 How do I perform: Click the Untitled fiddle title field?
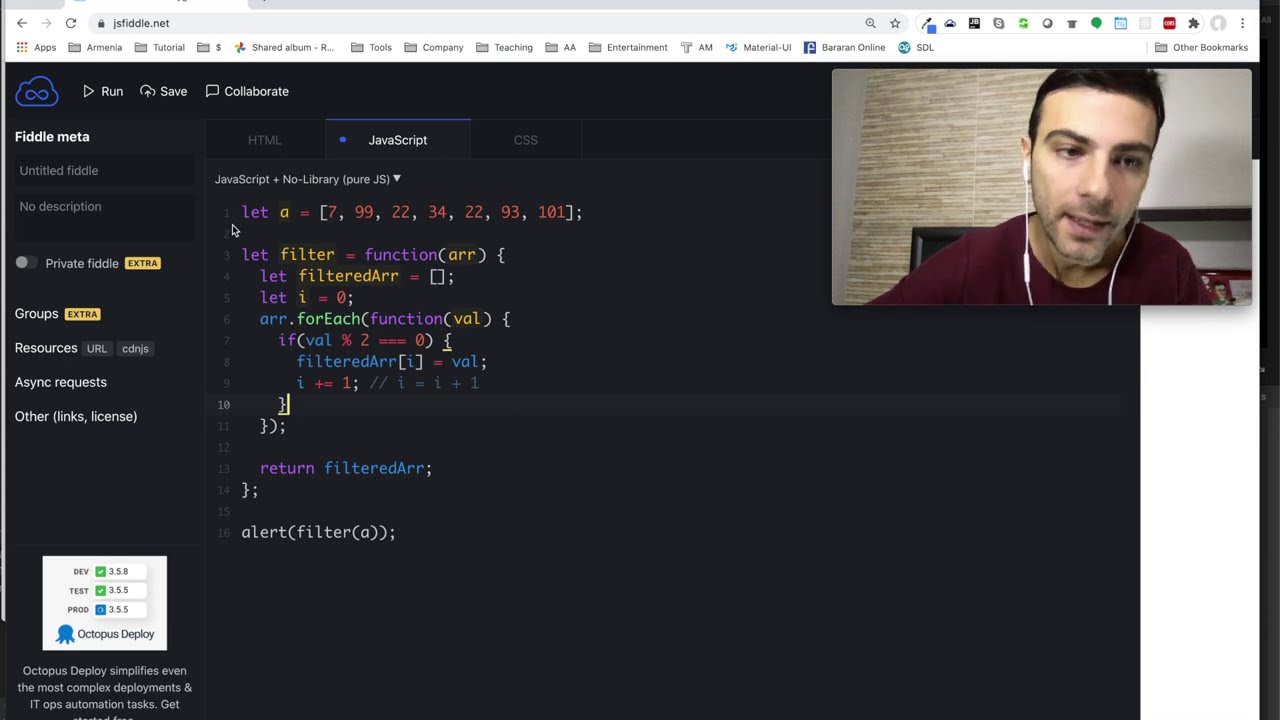(x=105, y=171)
